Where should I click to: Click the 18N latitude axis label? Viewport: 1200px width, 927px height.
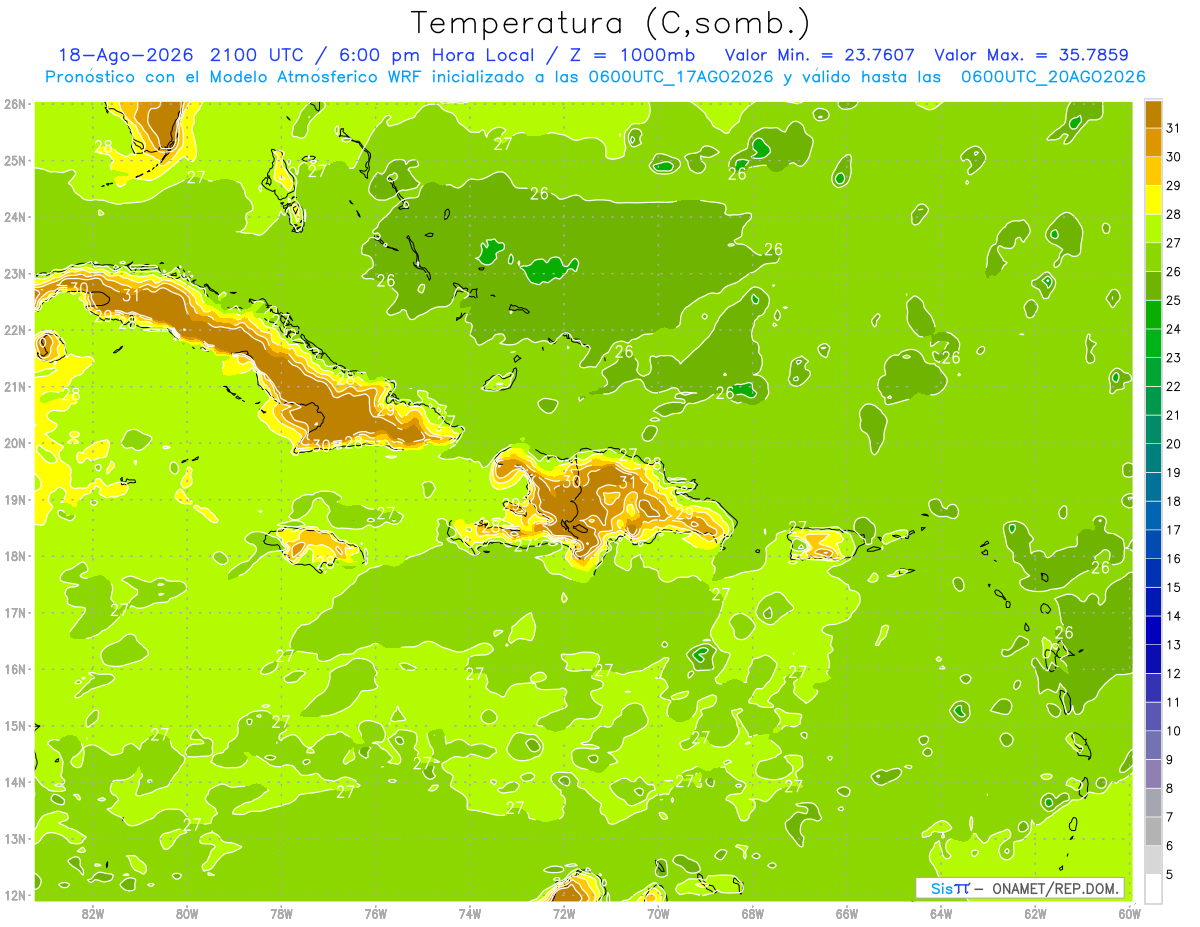coord(14,556)
